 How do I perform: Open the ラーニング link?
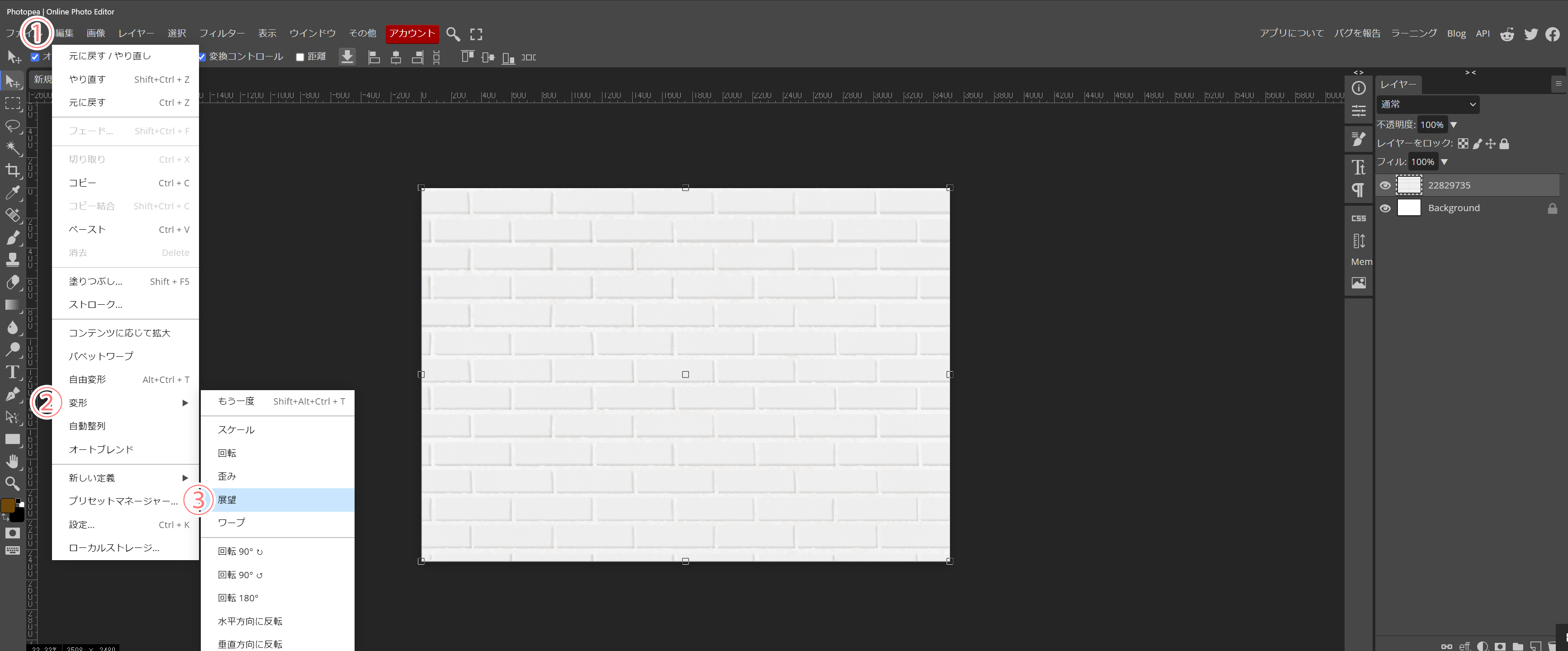tap(1413, 33)
